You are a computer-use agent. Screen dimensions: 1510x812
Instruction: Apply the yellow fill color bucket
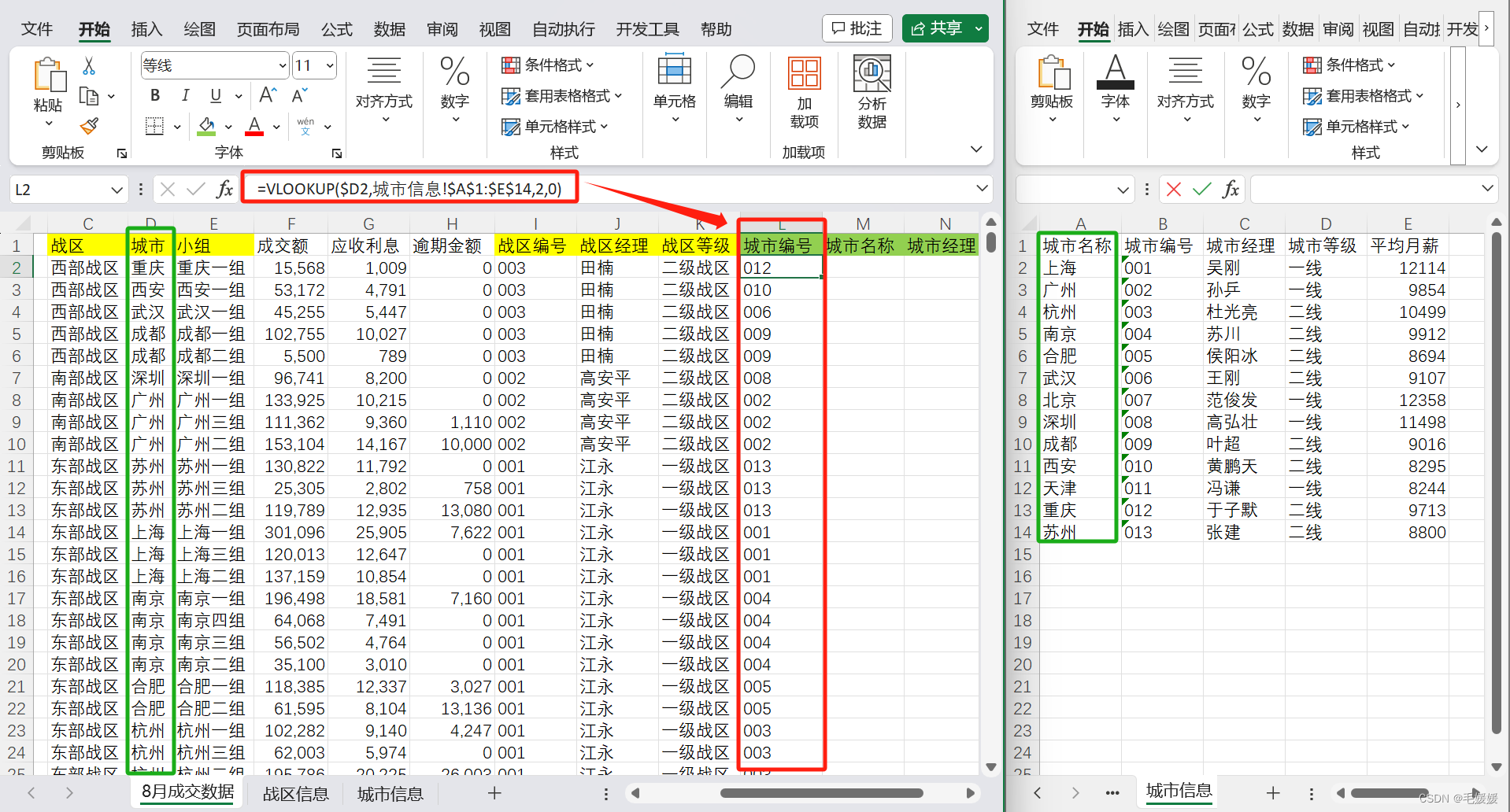(x=207, y=126)
